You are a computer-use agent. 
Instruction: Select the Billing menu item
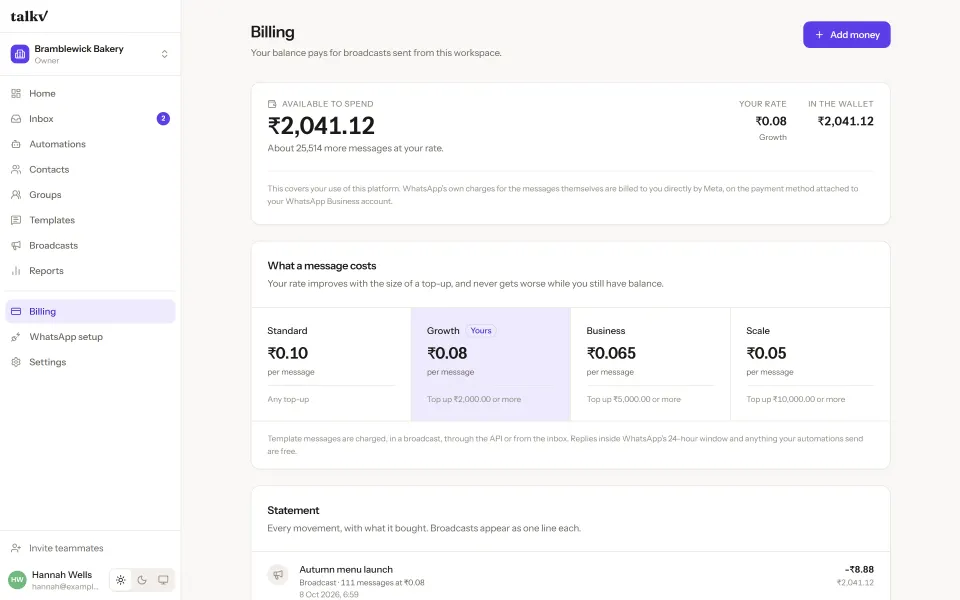tap(90, 311)
